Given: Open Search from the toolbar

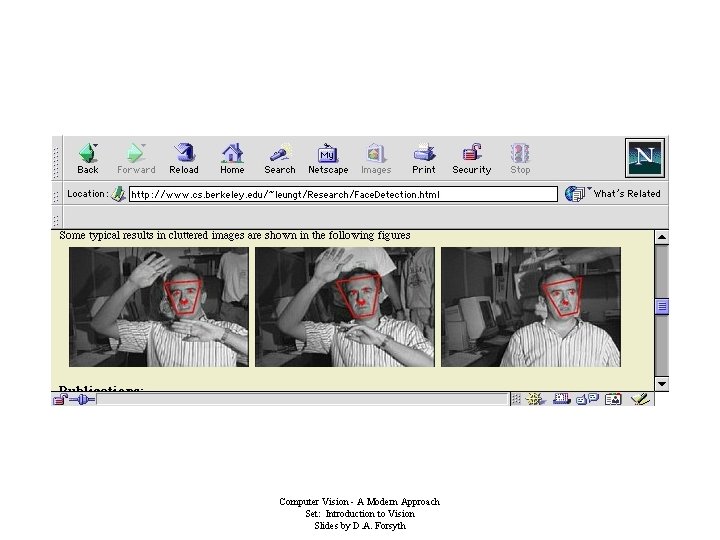Looking at the screenshot, I should pos(280,158).
